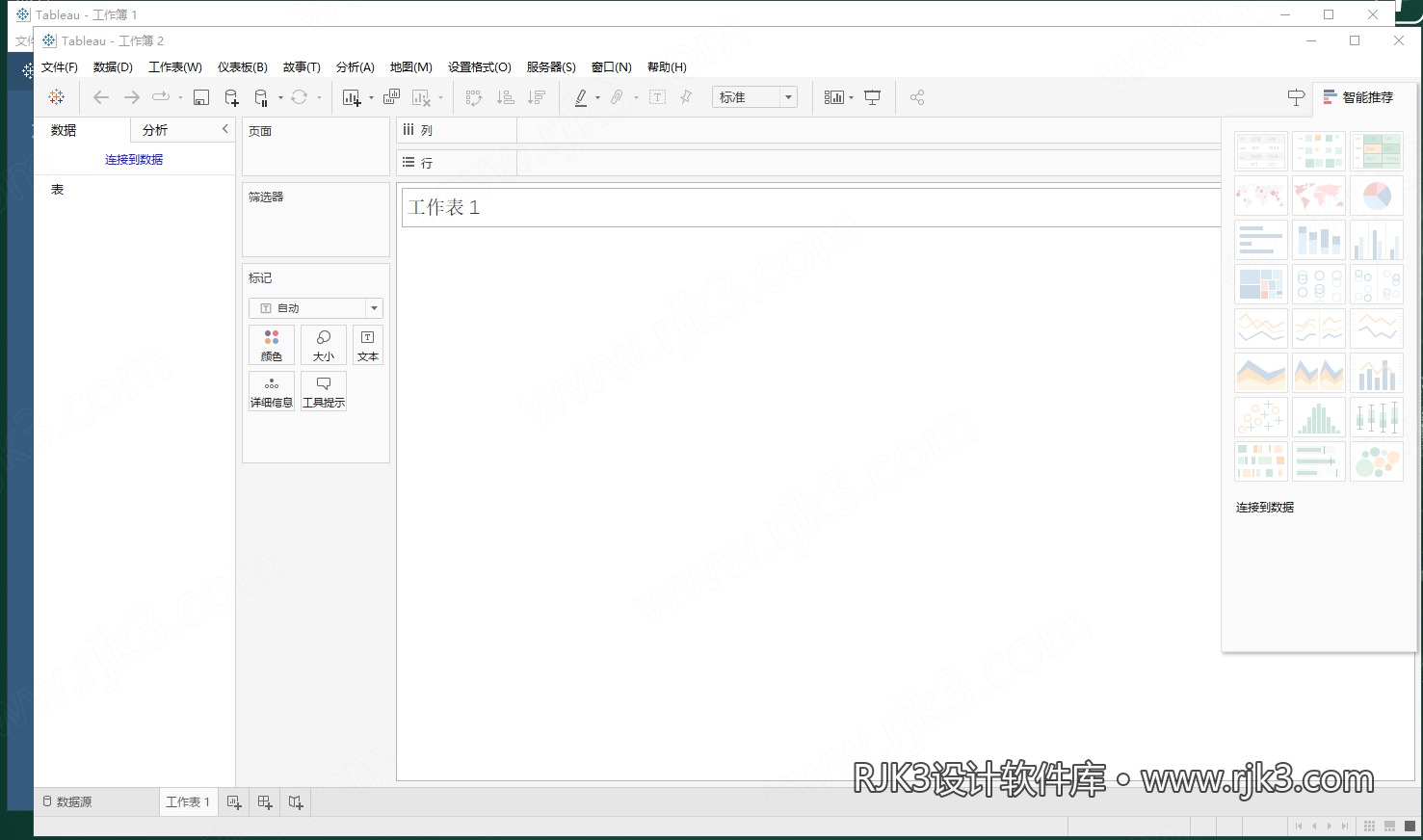Click the blue 连接到数据 link in data pane
1423x840 pixels.
134,160
